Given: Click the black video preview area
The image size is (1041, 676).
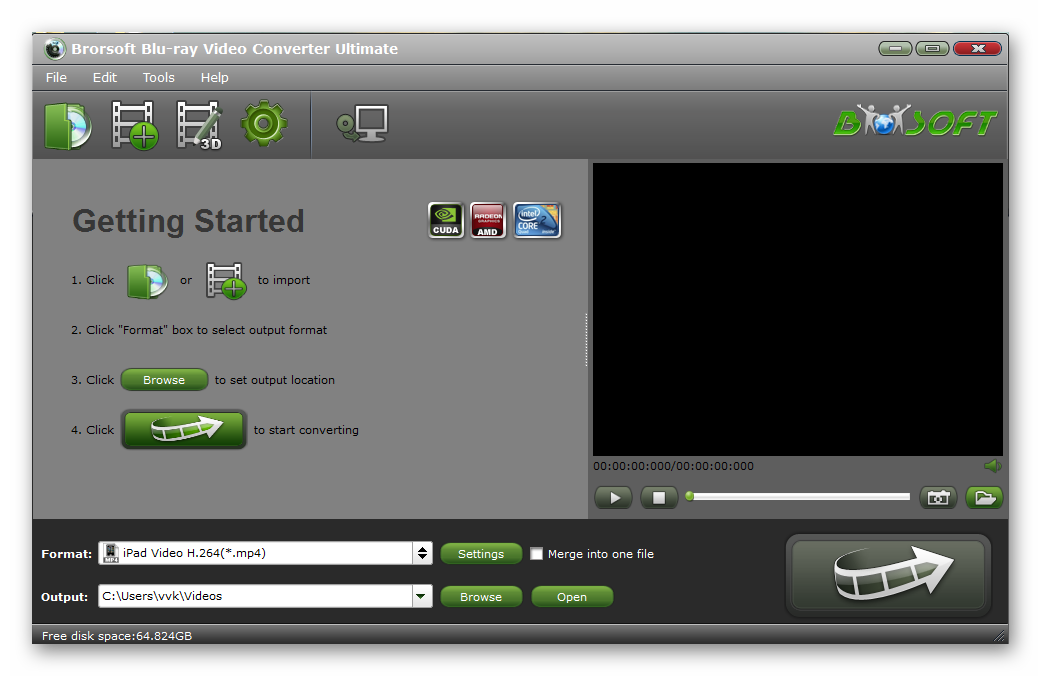Looking at the screenshot, I should [x=797, y=309].
